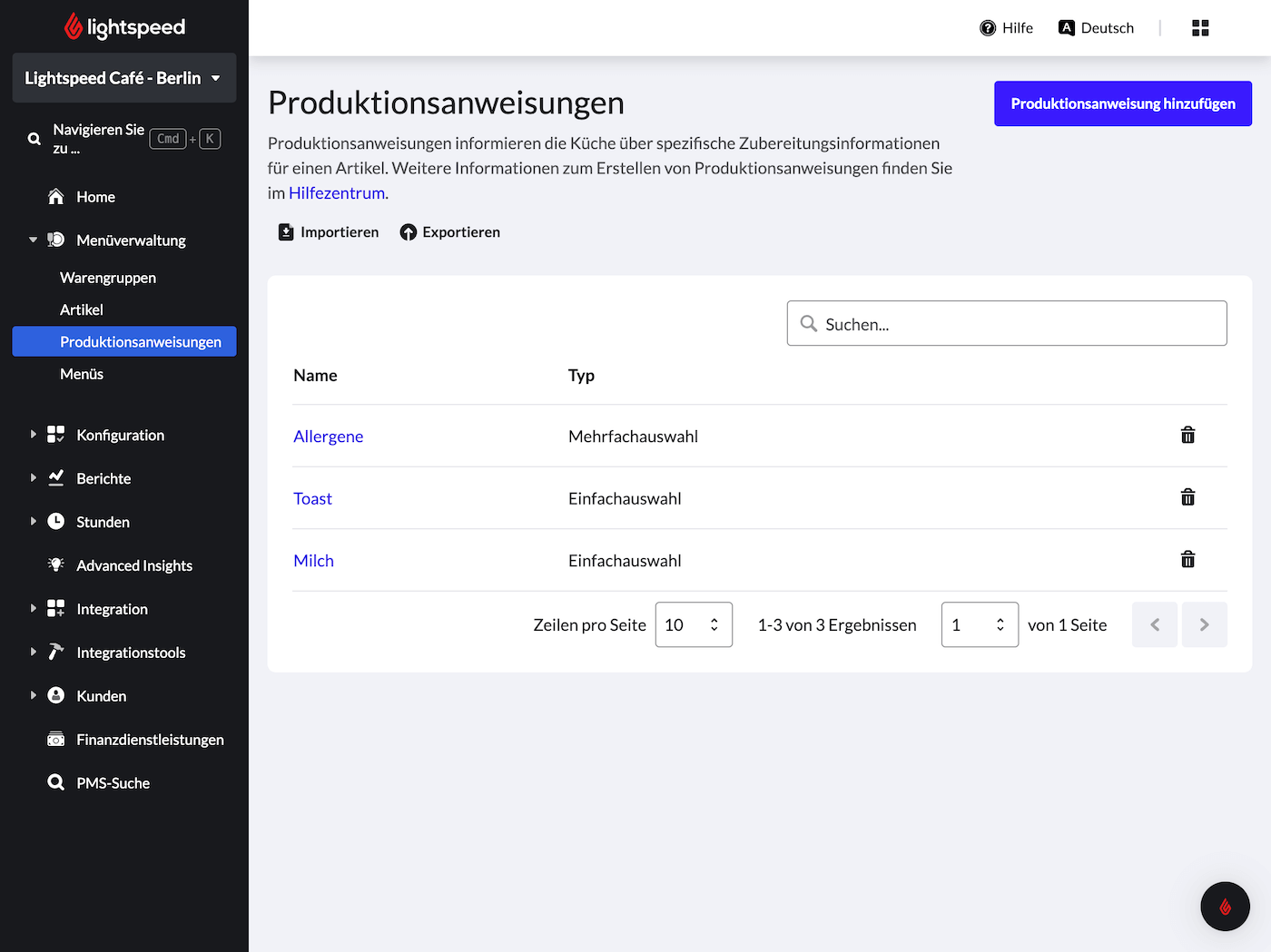1271x952 pixels.
Task: Open the 'Zeilen pro Seite' dropdown
Action: tap(694, 624)
